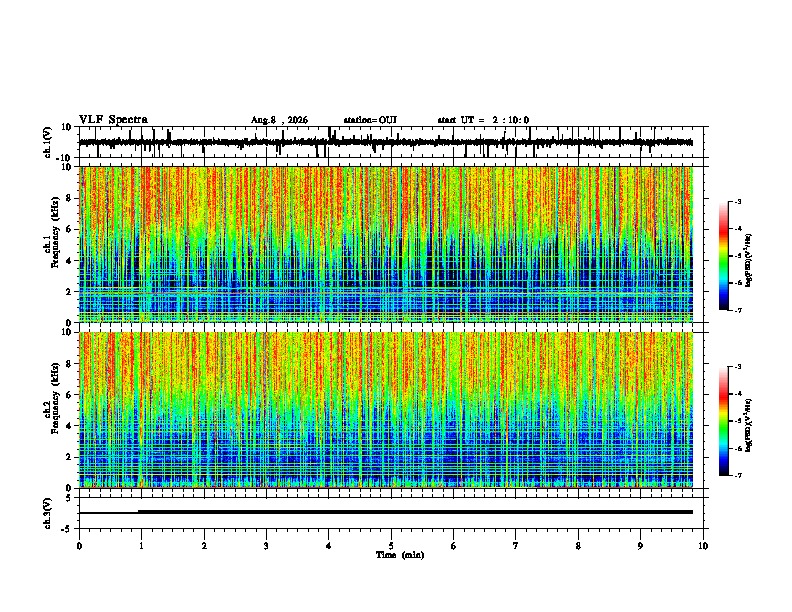792x612 pixels.
Task: Click the ch.1 spectrogram color bar
Action: click(x=724, y=255)
